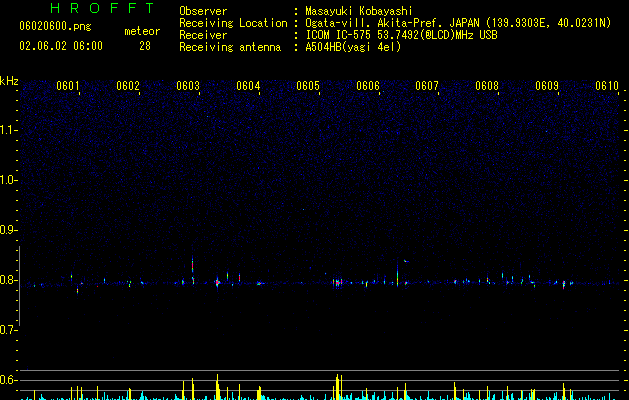Click the 0606 time marker
Screen dimensions: 629x400
click(x=368, y=86)
